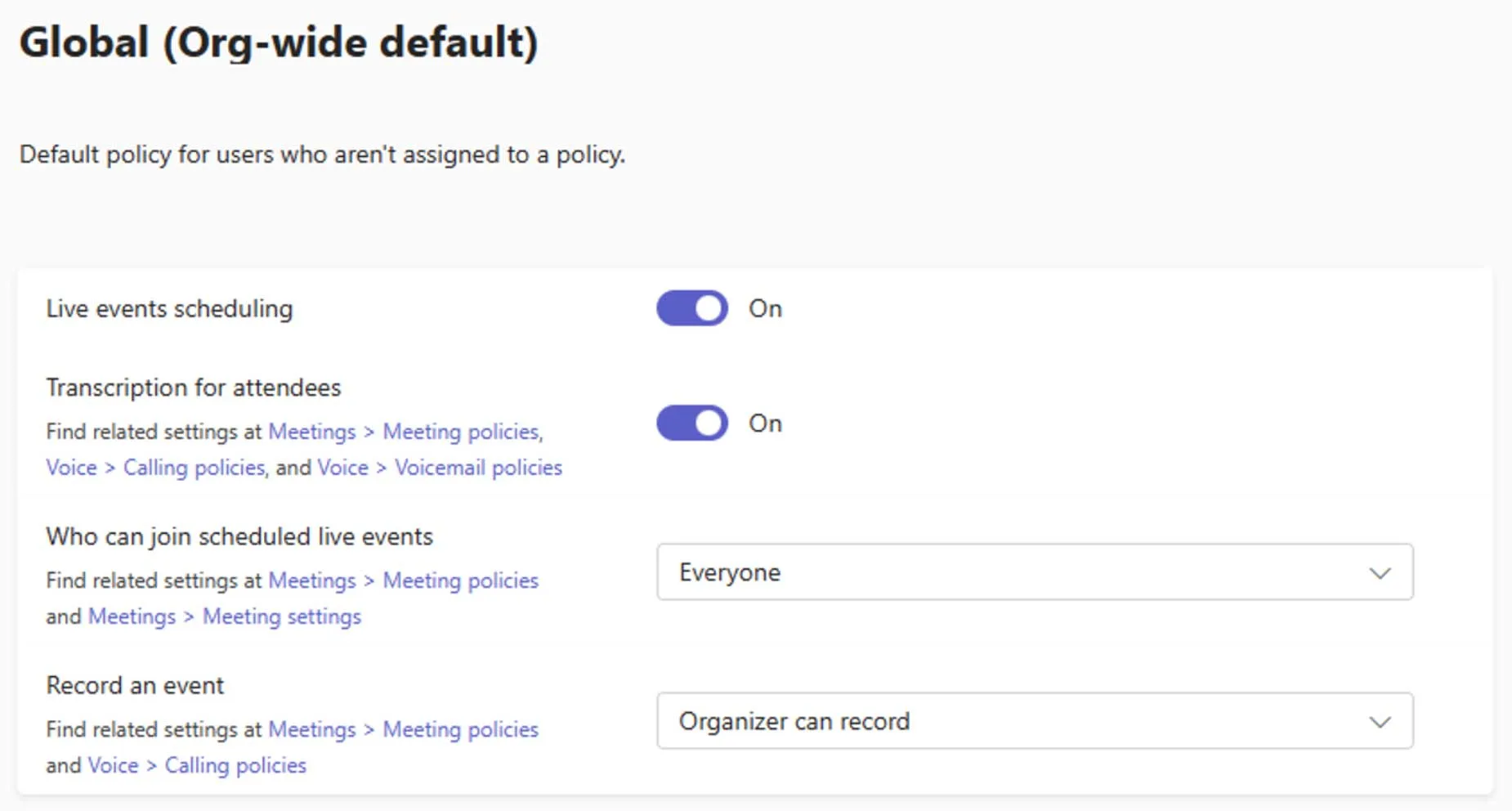Select the On label beside Live events scheduling
1512x811 pixels.
coord(765,308)
